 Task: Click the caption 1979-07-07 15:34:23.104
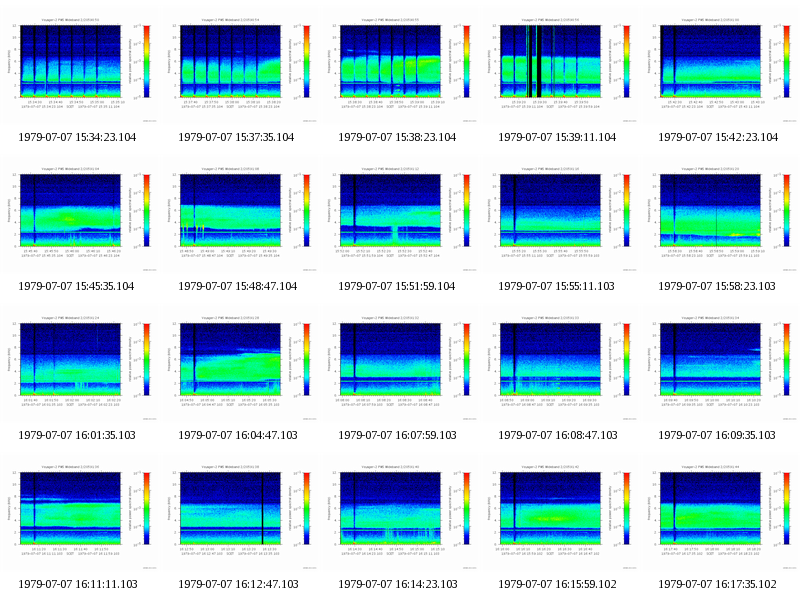77,137
